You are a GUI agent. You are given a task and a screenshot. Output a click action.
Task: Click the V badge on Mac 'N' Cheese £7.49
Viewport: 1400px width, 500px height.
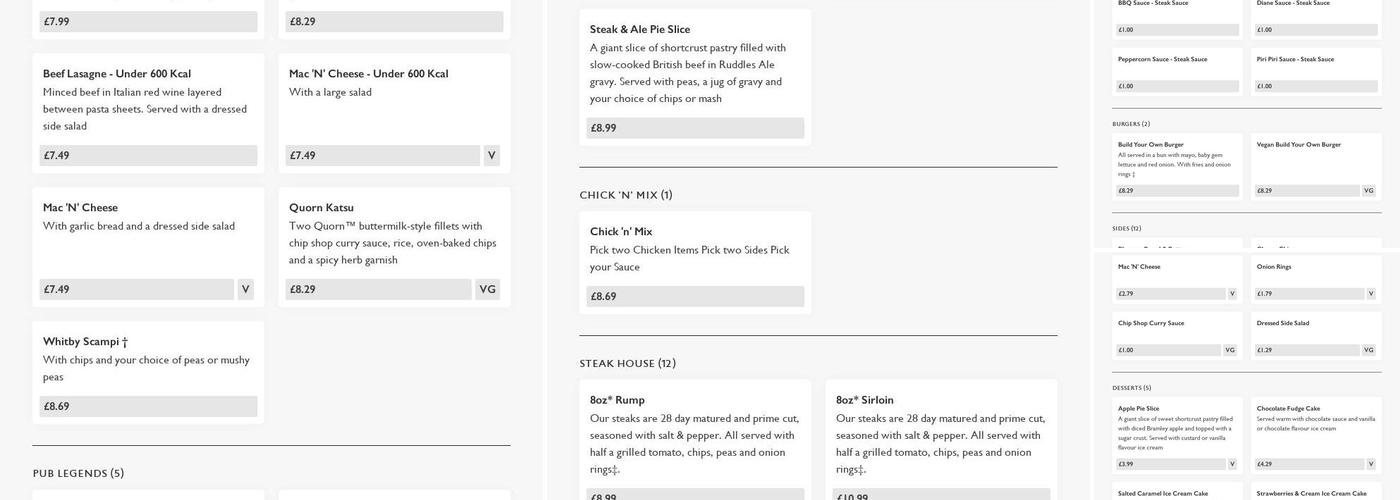tap(245, 290)
